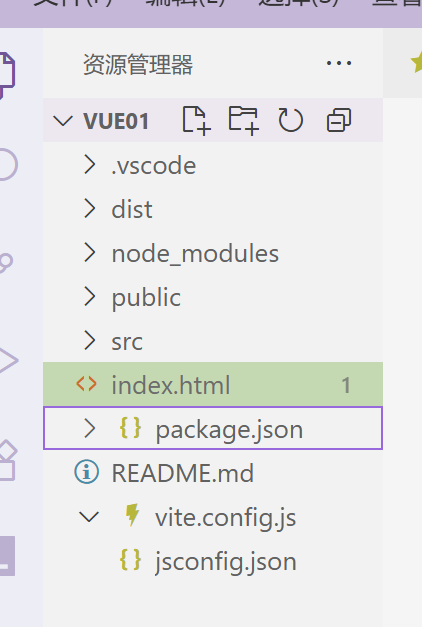The width and height of the screenshot is (422, 627).
Task: Select the public folder name
Action: [x=146, y=298]
